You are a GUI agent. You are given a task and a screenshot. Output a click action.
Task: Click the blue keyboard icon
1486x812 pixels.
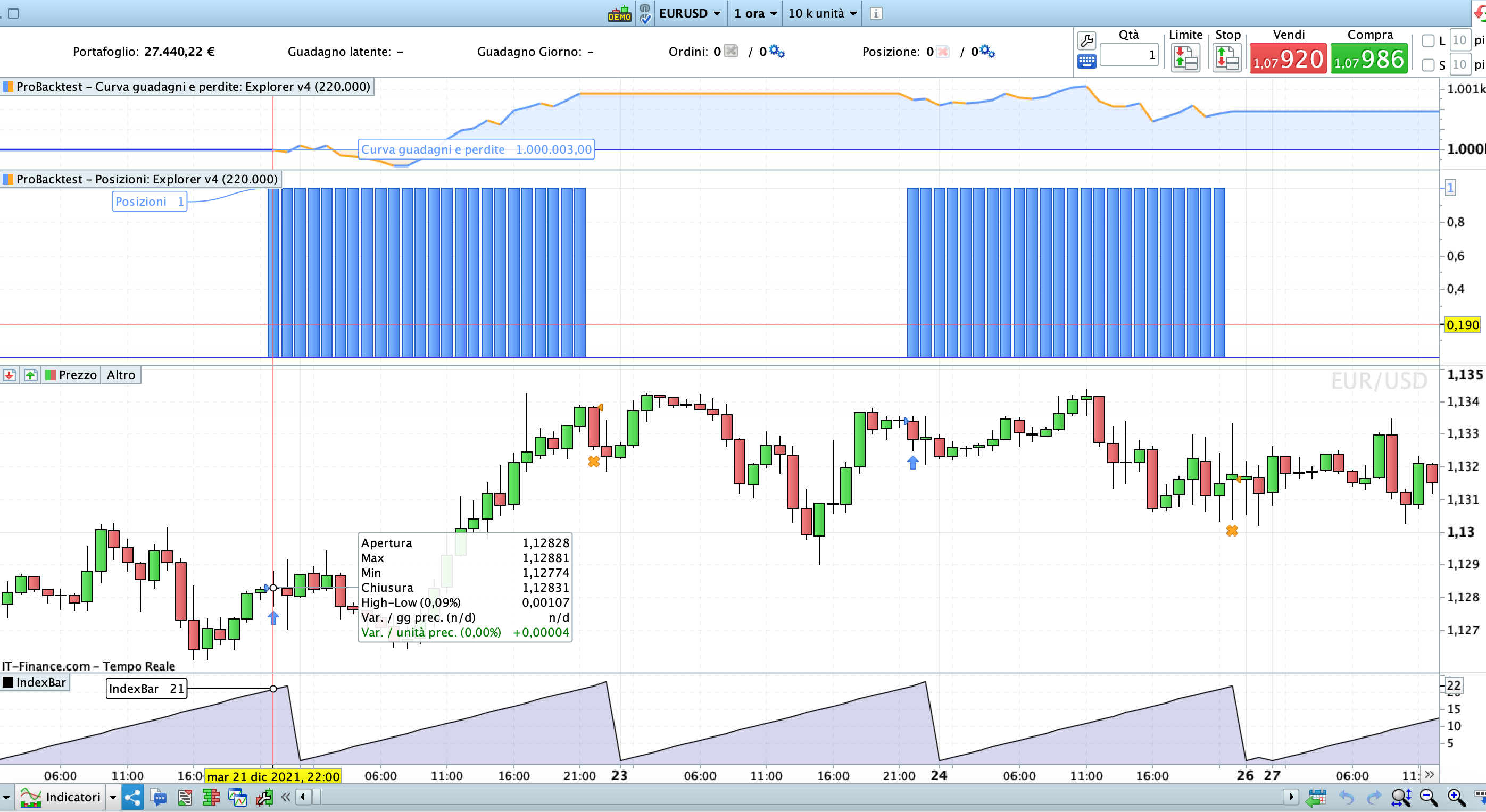point(1086,61)
